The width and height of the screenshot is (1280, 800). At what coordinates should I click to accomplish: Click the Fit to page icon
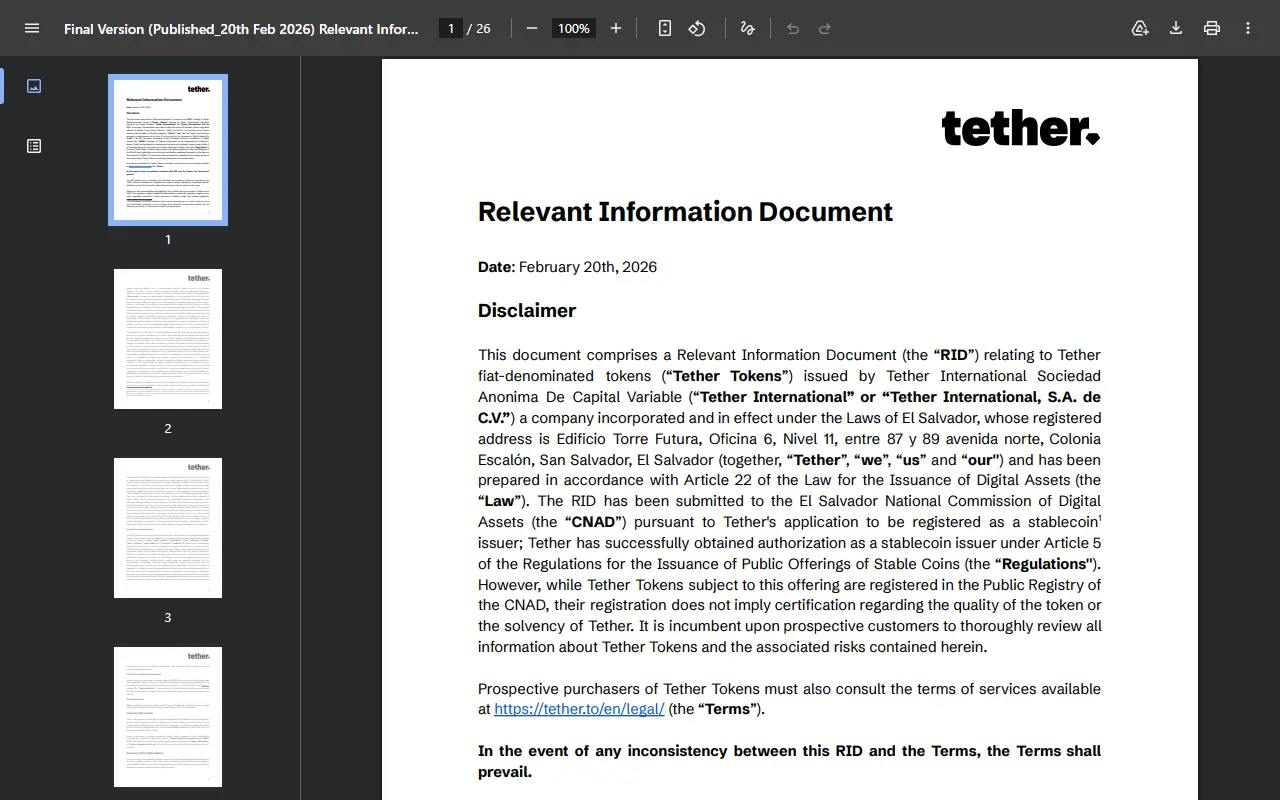tap(665, 28)
